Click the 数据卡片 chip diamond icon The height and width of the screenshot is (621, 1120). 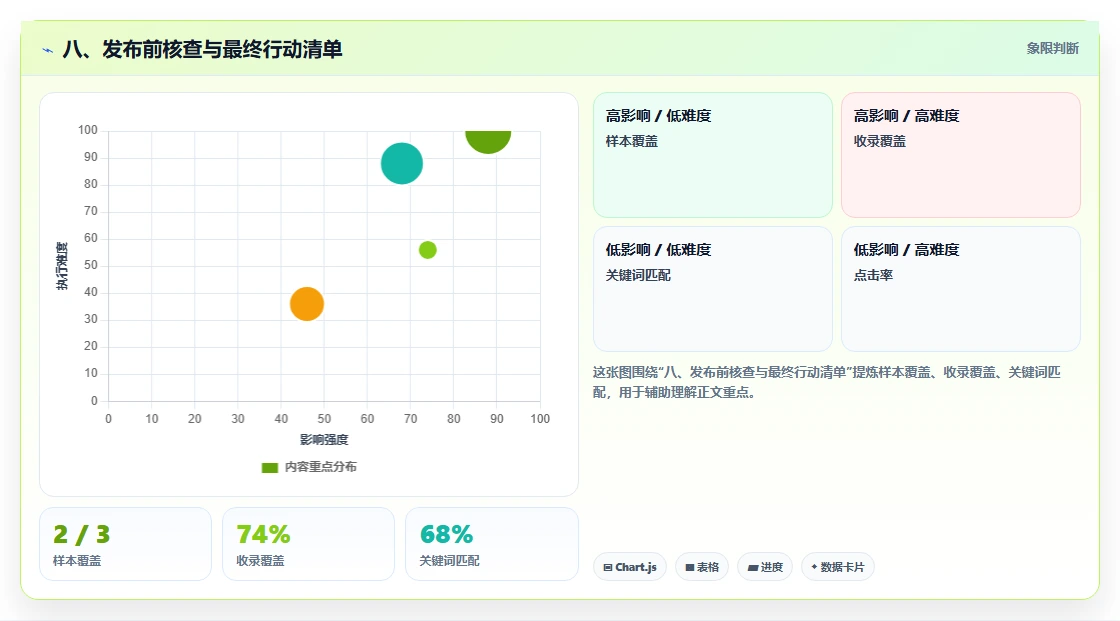[x=814, y=567]
